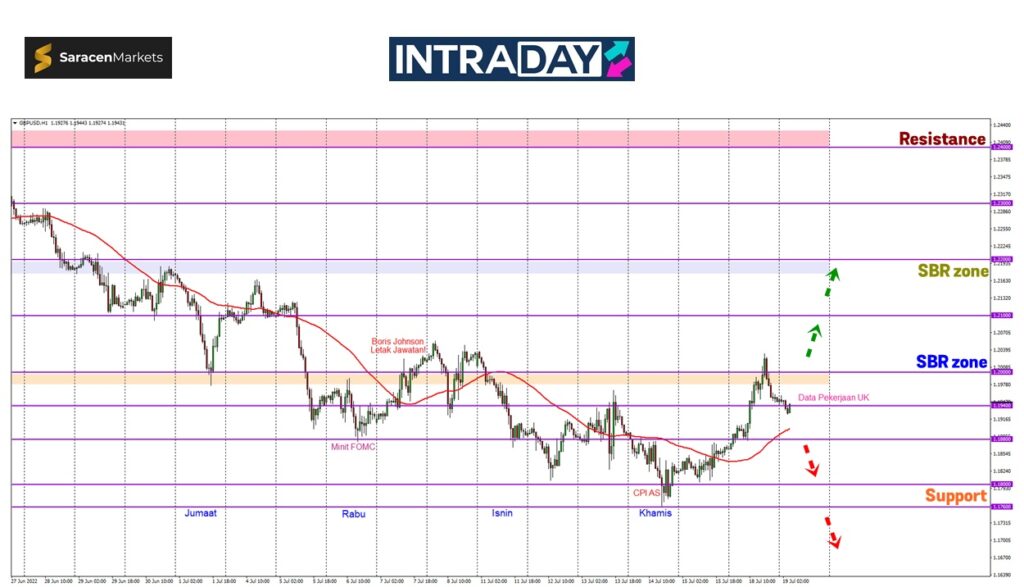This screenshot has width=1024, height=587.
Task: Select the dark red Resistance label
Action: (942, 140)
